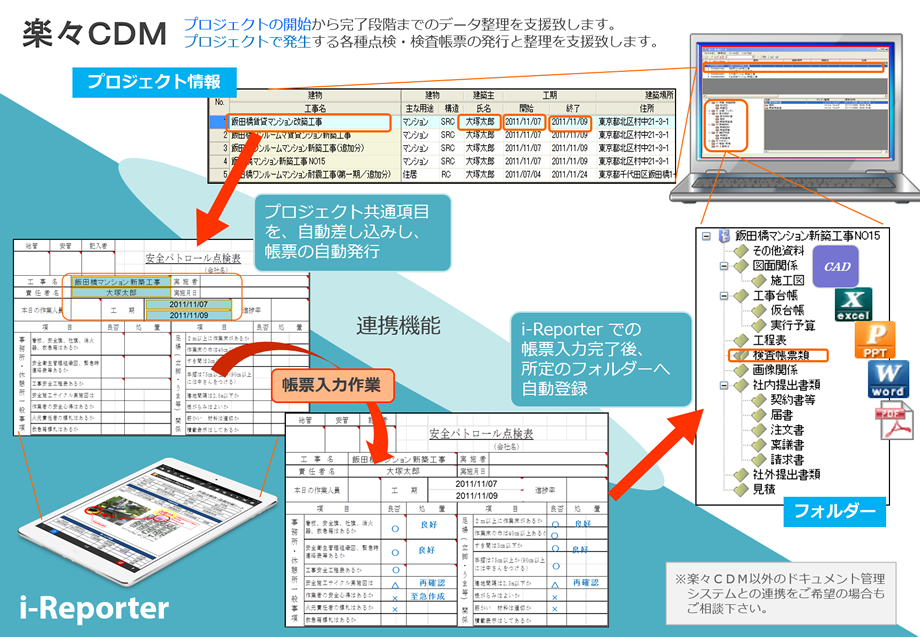Screen dimensions: 920x637
Task: Click the 終了 column header
Action: (572, 109)
